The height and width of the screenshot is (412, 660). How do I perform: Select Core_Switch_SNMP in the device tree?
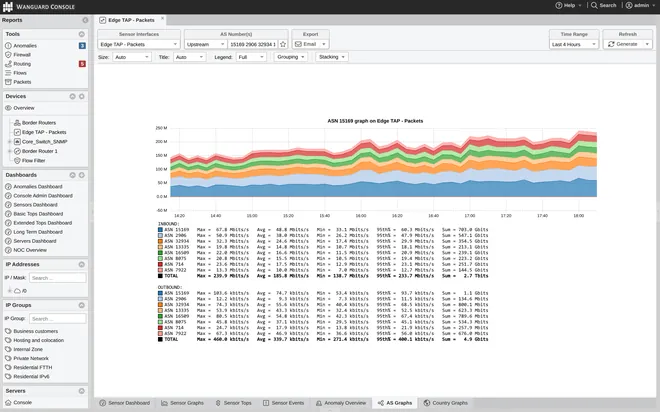click(45, 142)
